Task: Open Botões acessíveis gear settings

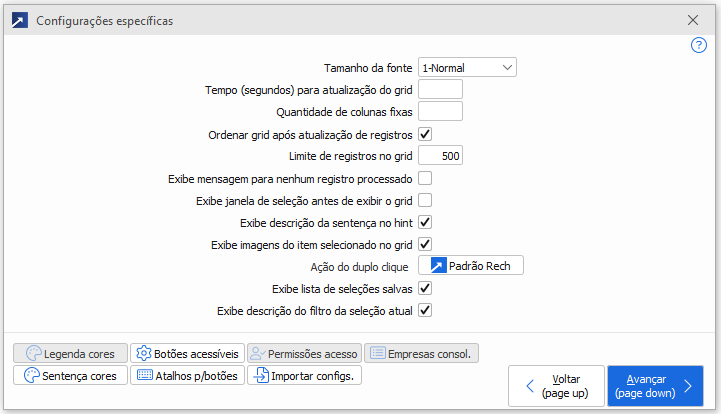Action: 188,353
